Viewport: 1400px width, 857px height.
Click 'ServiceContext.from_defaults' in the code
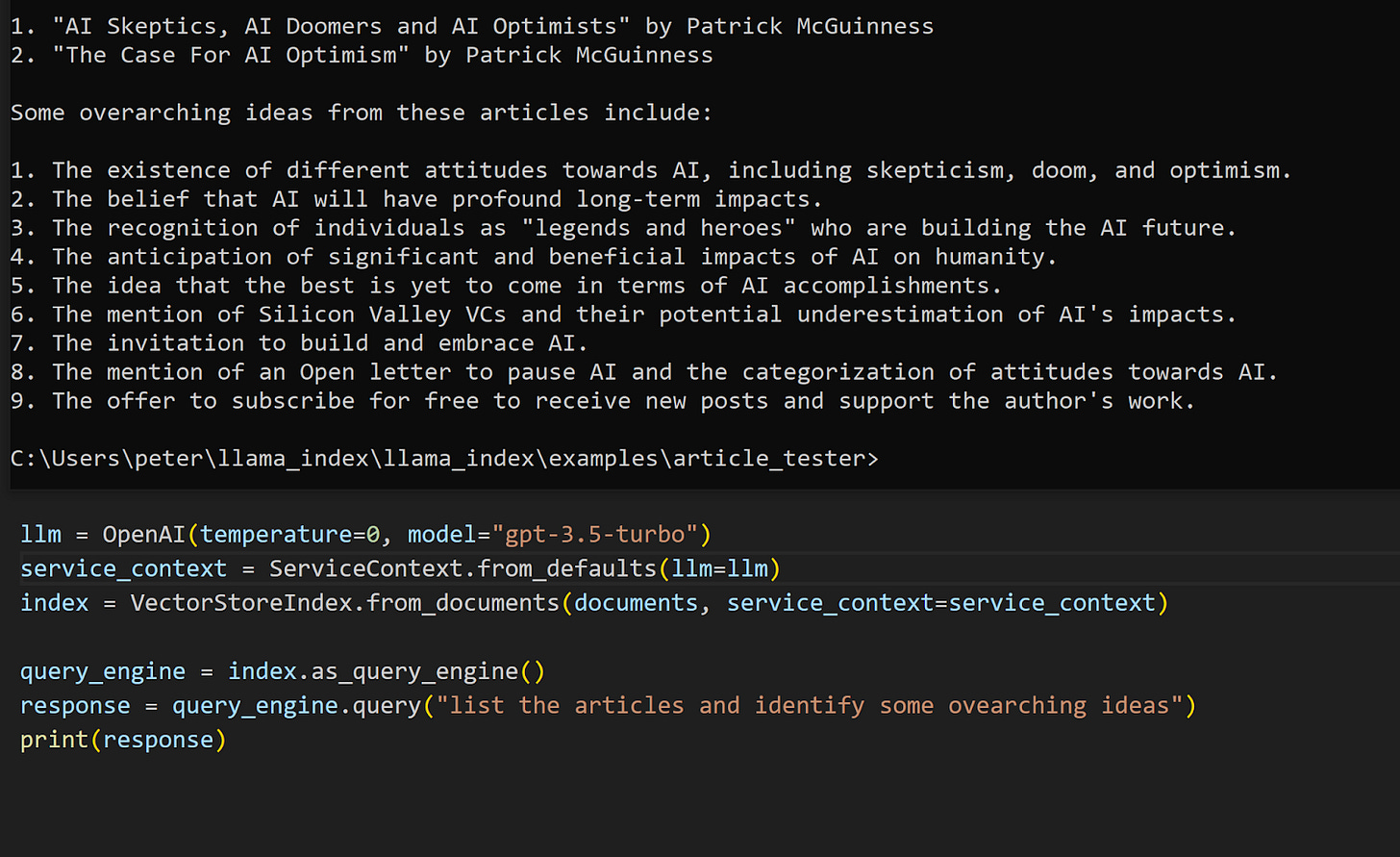tap(462, 568)
